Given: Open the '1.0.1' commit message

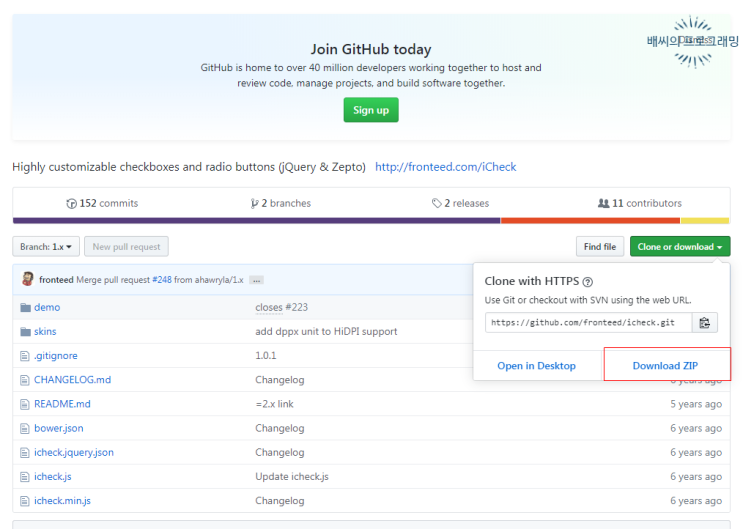Looking at the screenshot, I should 266,356.
